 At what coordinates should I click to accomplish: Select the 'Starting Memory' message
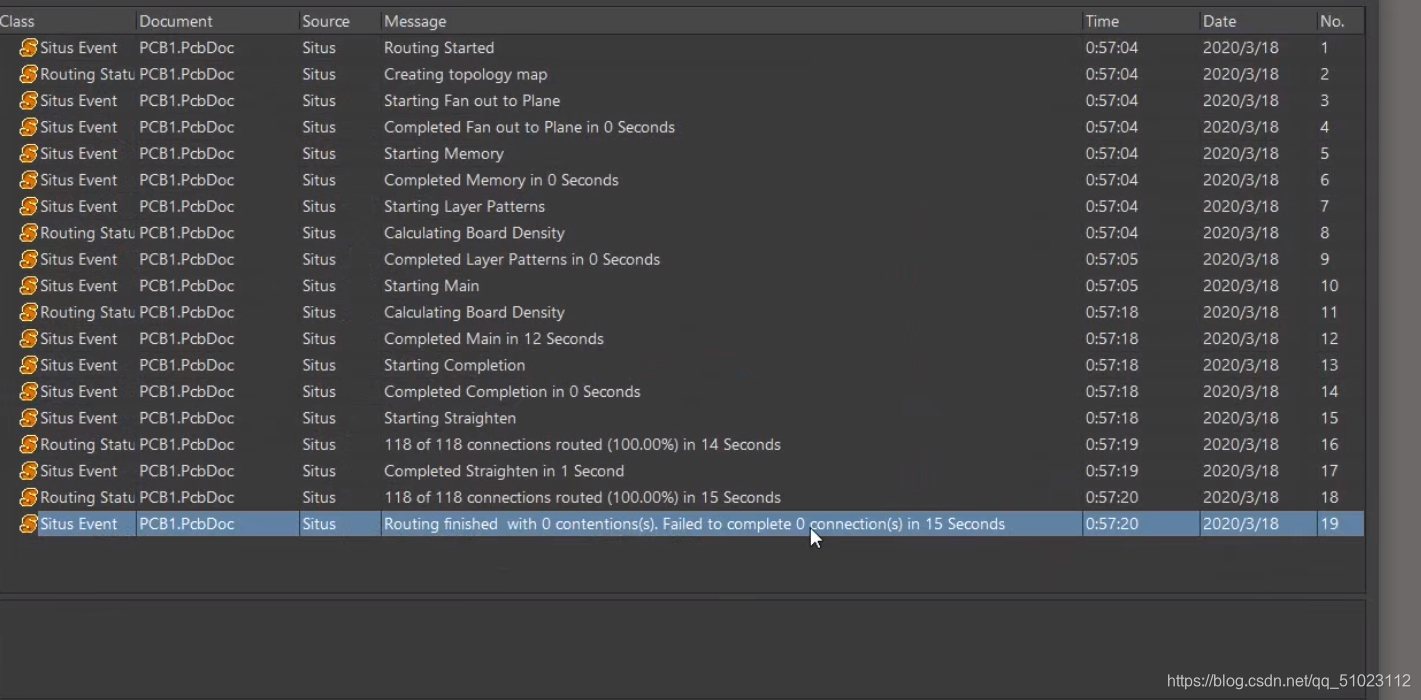(443, 154)
